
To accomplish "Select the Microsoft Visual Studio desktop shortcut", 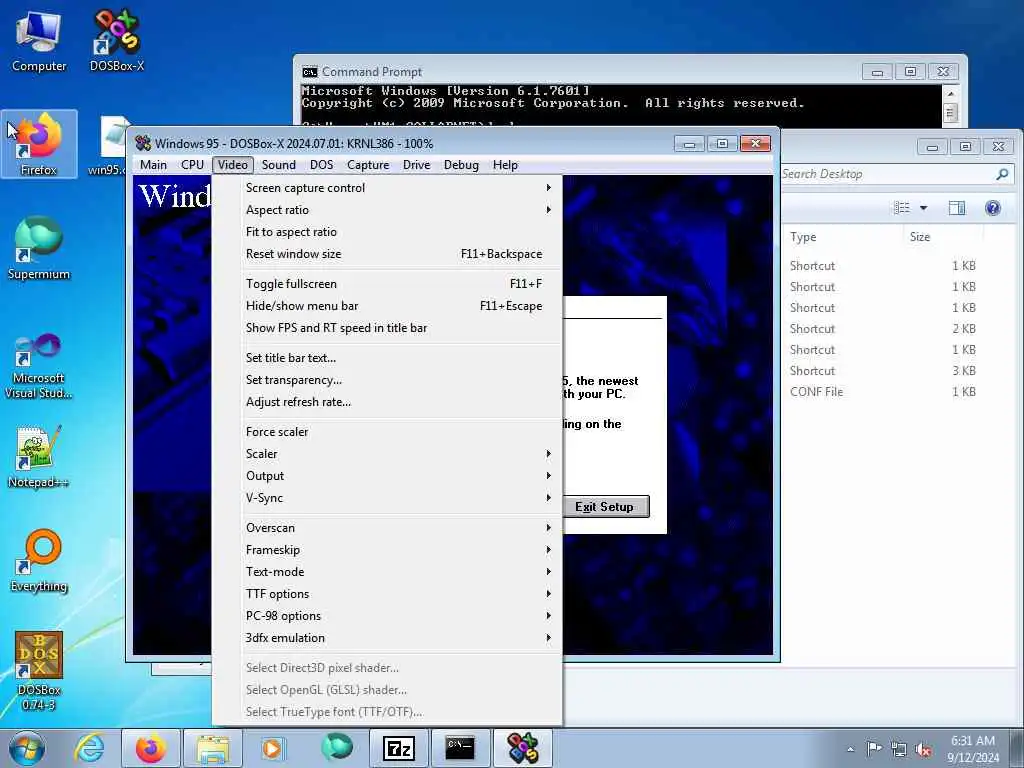I will point(39,366).
